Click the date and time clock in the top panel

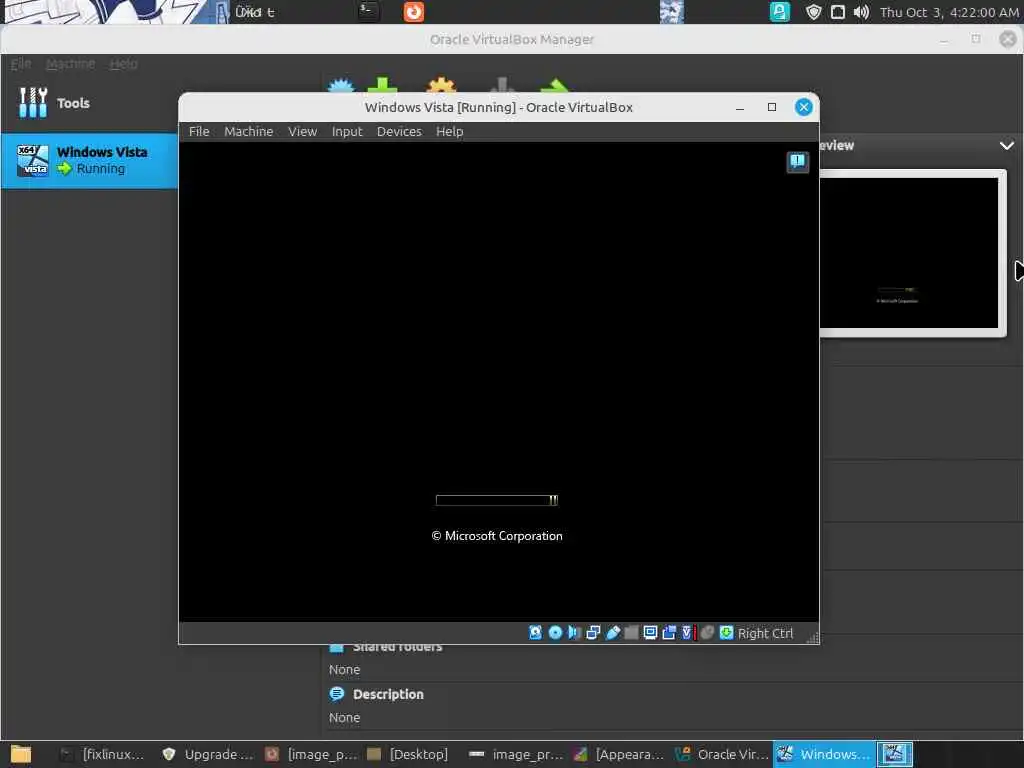click(949, 12)
